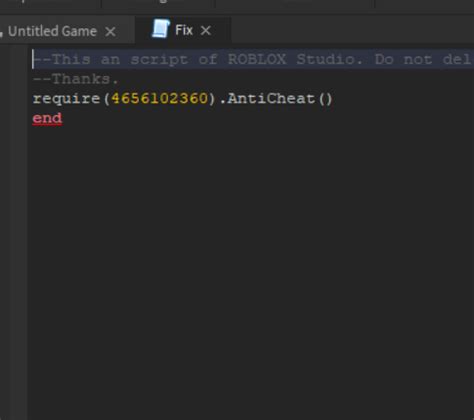Close the Fix script tab
Viewport: 474px width, 420px height.
click(206, 31)
